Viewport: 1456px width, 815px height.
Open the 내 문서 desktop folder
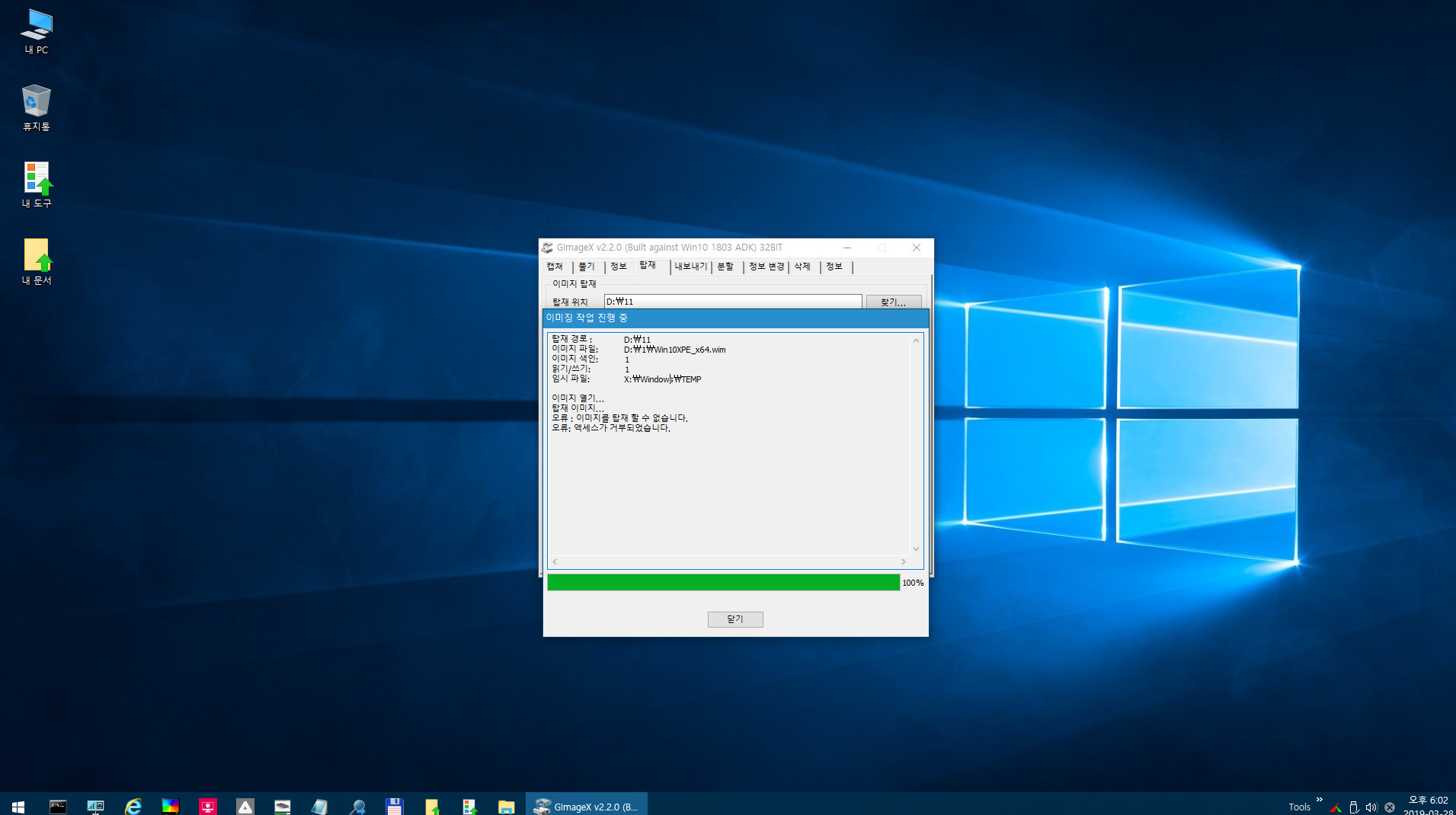click(x=36, y=262)
